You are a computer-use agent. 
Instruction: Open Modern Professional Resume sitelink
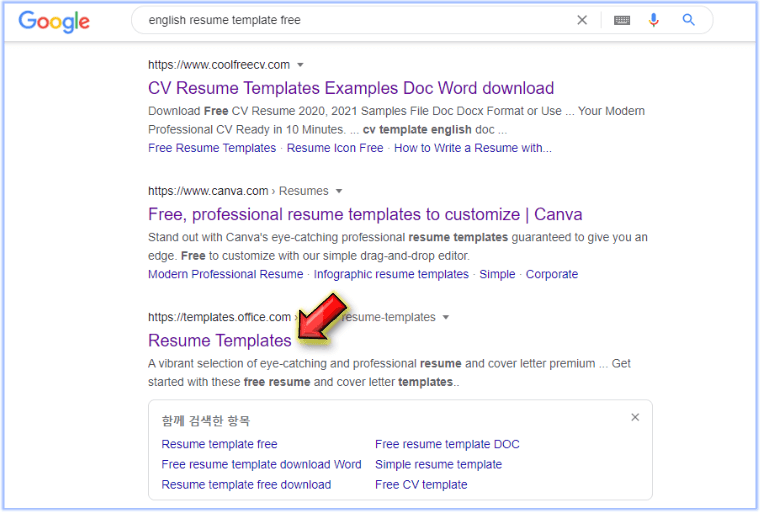(x=226, y=274)
